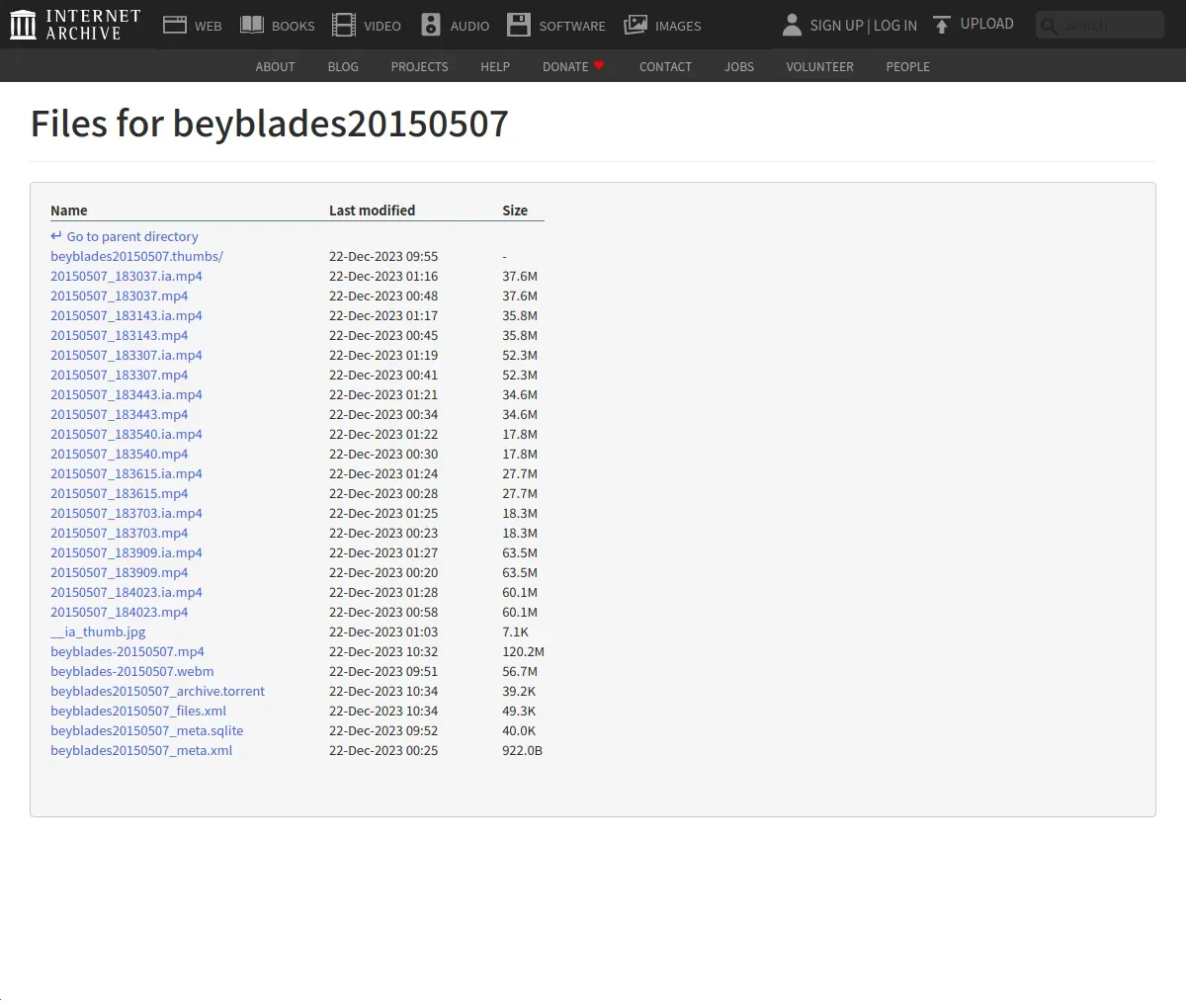1186x1008 pixels.
Task: Open the Images section icon
Action: pos(635,25)
